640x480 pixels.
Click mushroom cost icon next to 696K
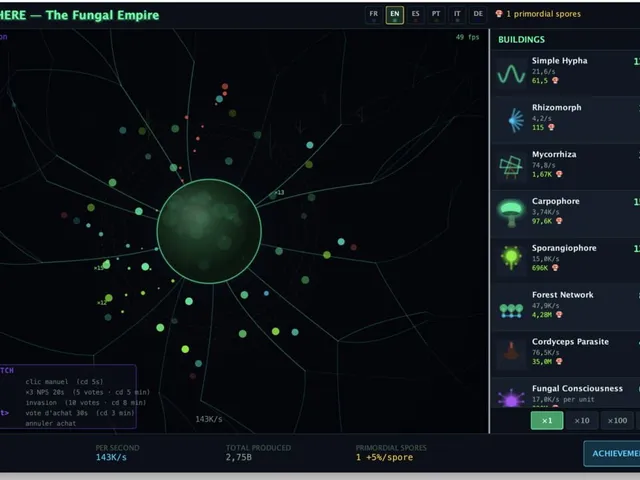tap(555, 268)
